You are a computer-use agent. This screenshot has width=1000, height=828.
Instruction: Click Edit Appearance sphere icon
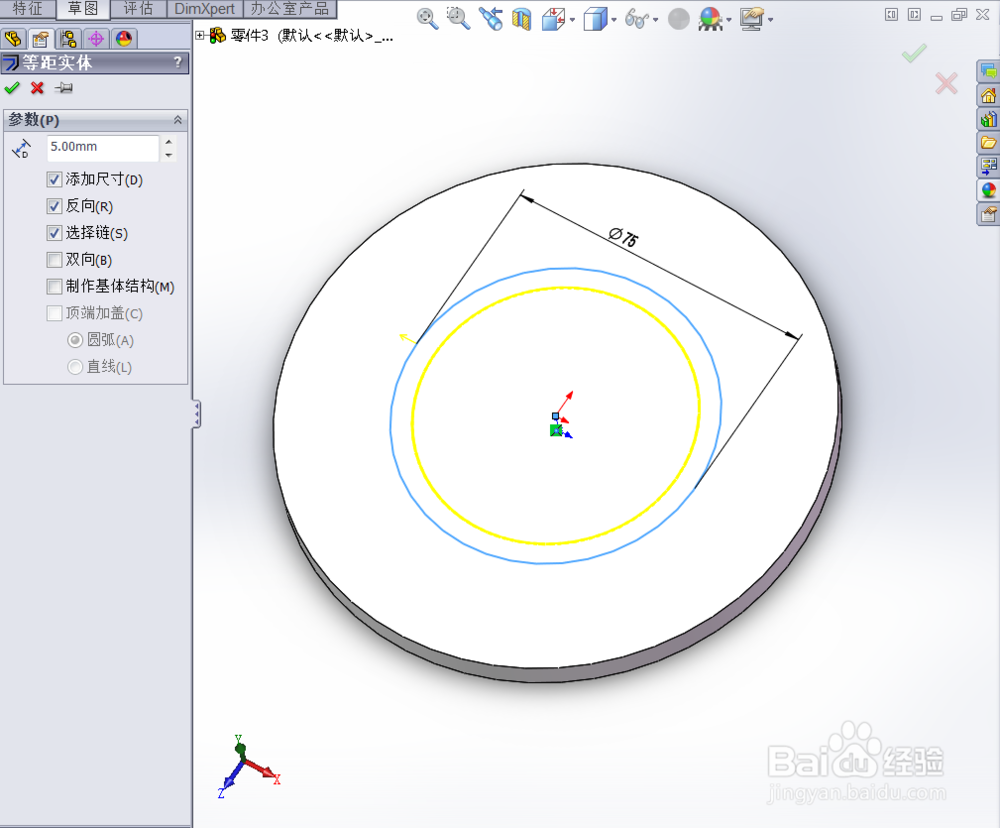coord(679,19)
